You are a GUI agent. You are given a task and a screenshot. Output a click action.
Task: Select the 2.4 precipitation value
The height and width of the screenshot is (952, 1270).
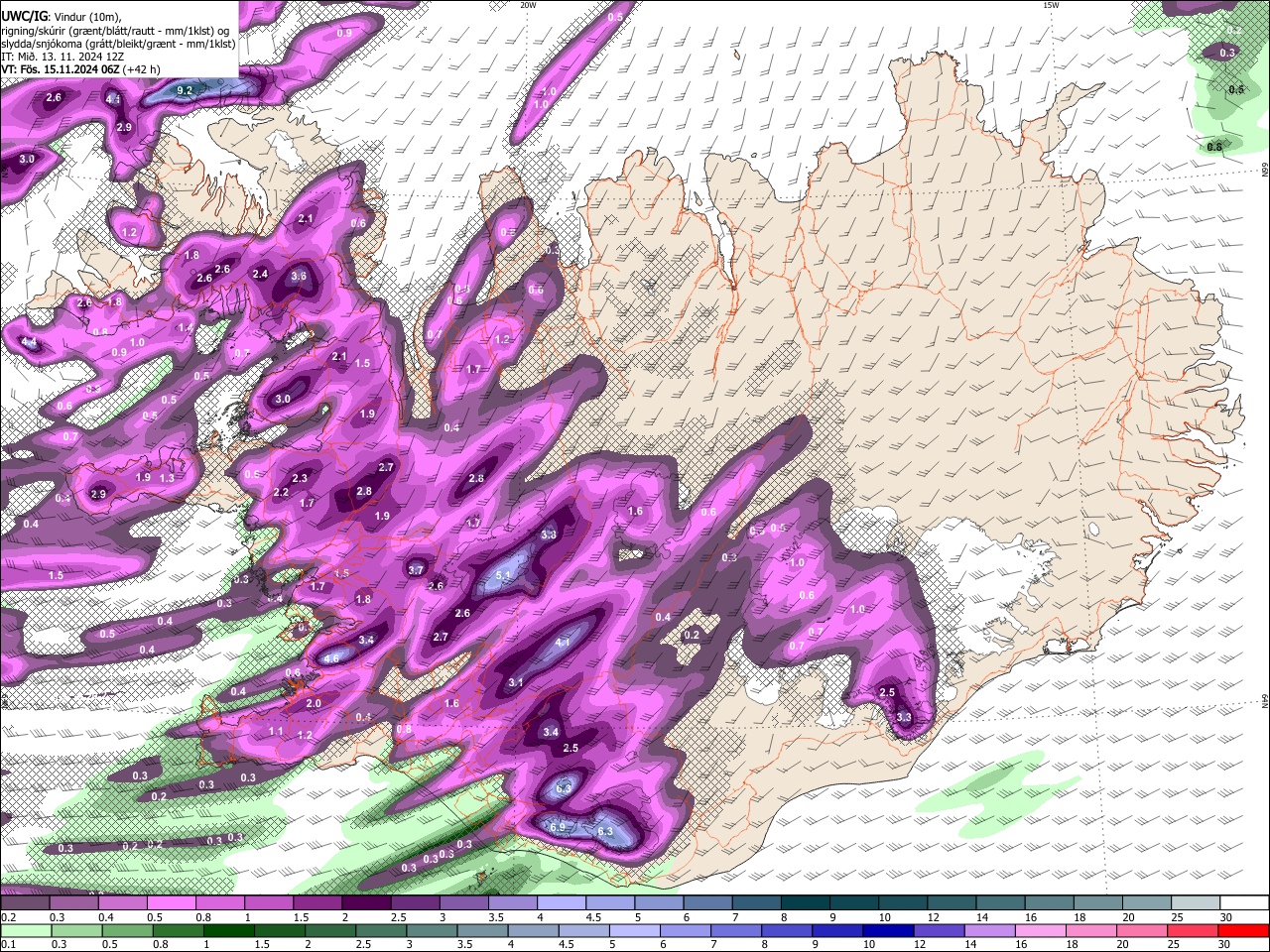click(x=260, y=275)
